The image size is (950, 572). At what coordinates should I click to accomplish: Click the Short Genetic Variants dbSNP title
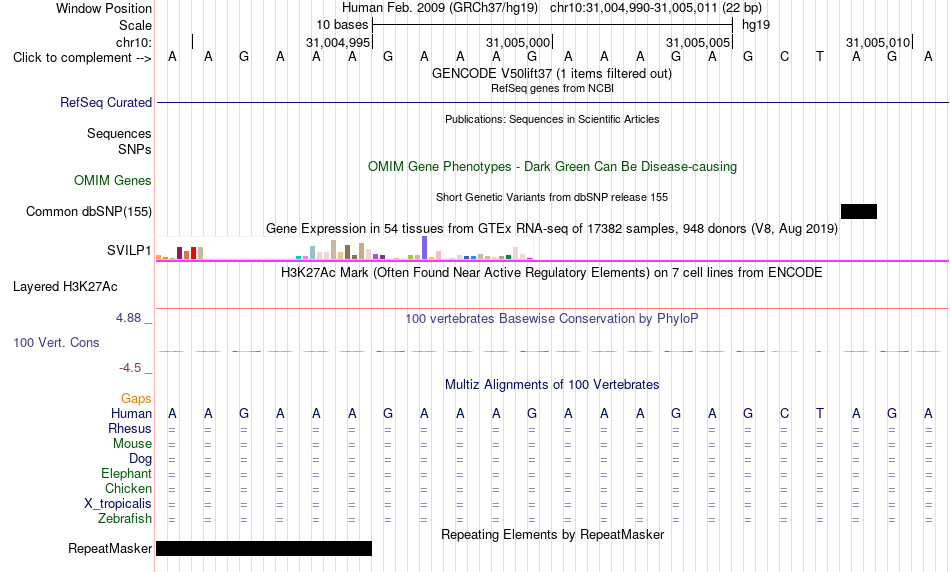click(552, 197)
